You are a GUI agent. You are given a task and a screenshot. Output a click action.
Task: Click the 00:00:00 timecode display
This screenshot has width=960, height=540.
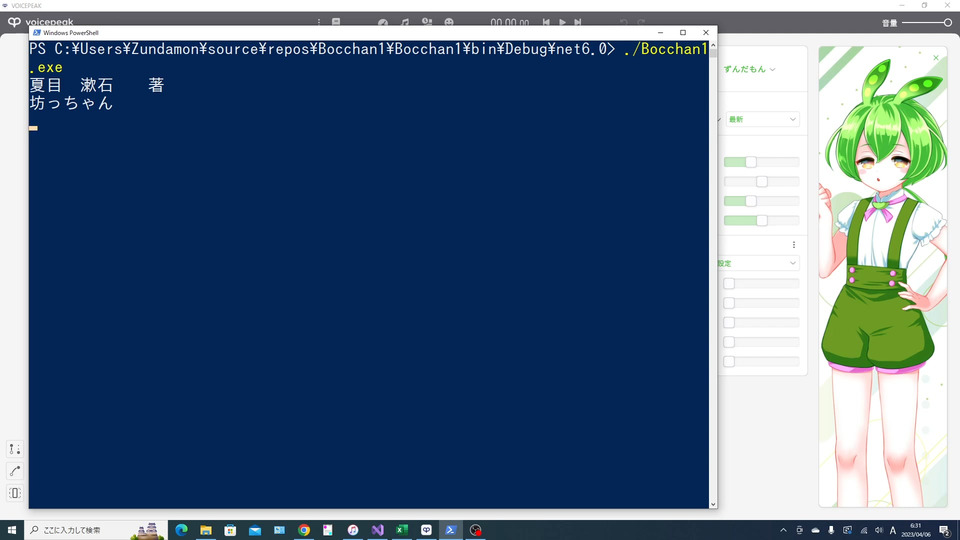(509, 23)
